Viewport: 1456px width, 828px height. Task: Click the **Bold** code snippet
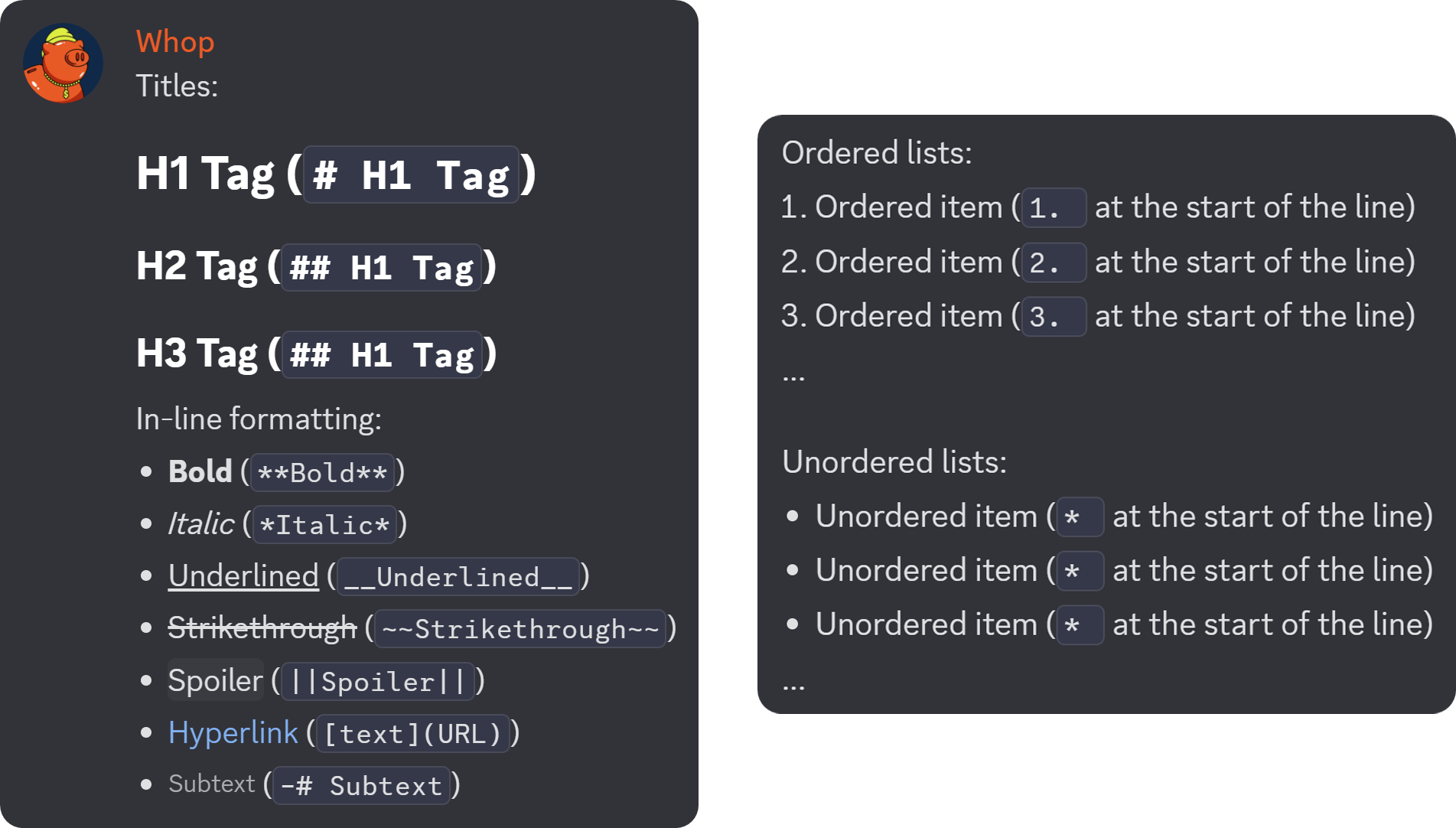(322, 472)
